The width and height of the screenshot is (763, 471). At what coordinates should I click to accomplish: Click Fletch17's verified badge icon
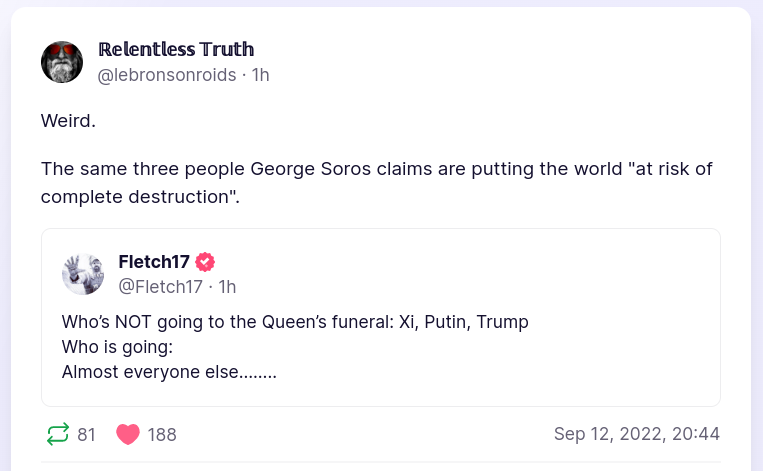coord(205,262)
